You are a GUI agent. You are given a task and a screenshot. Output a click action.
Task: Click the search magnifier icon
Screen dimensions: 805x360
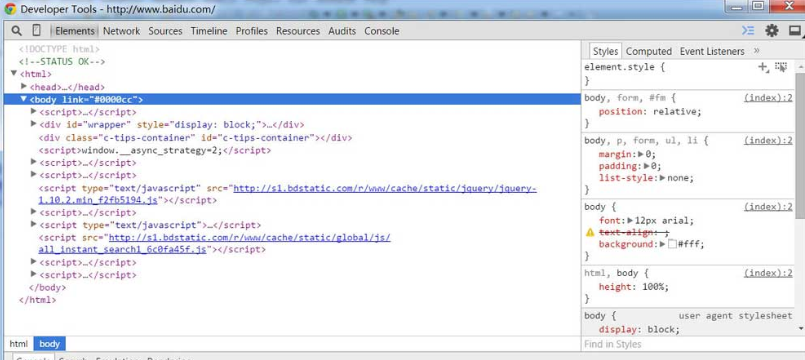[16, 31]
